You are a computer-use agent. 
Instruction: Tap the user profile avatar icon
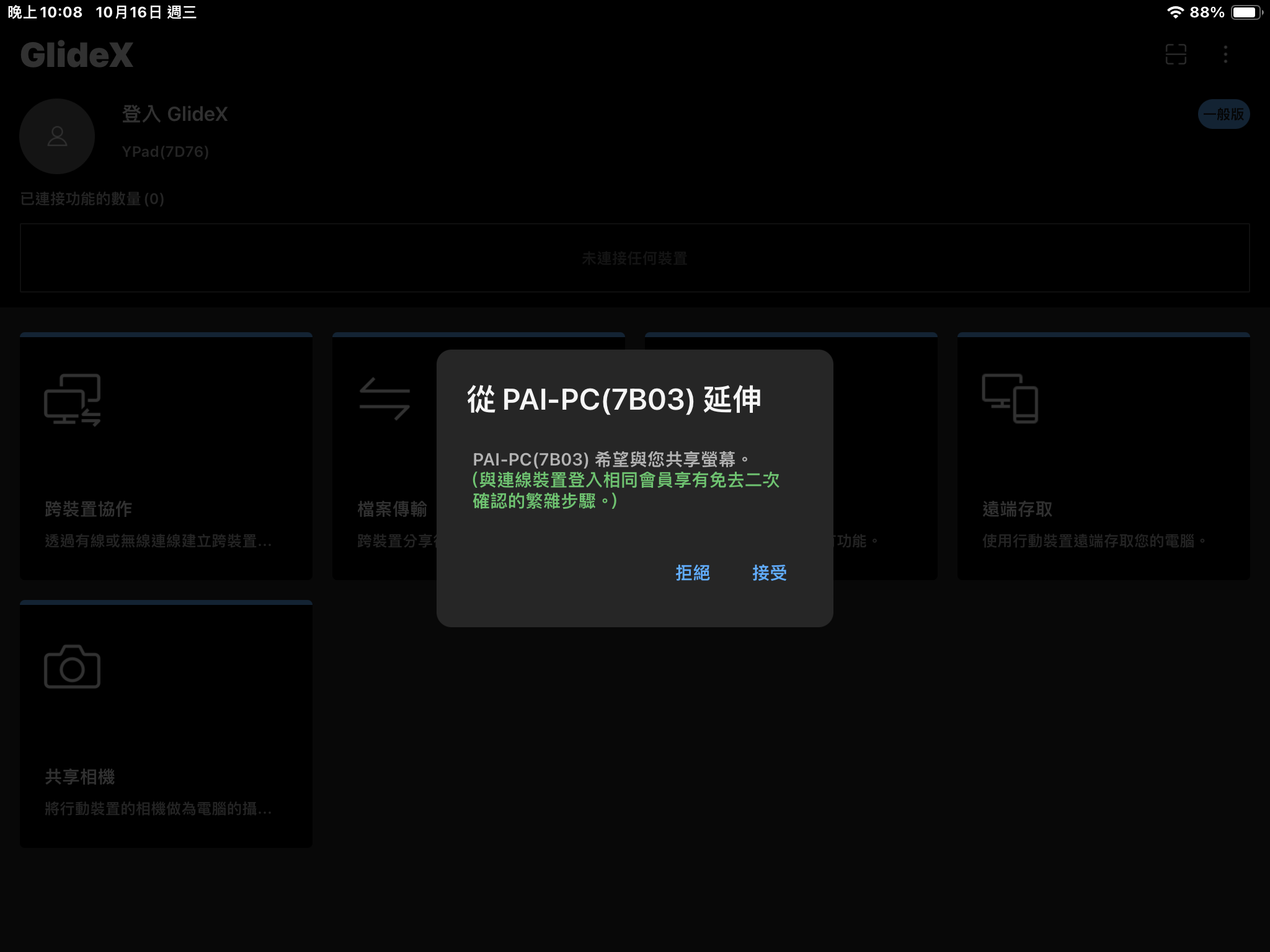point(57,136)
